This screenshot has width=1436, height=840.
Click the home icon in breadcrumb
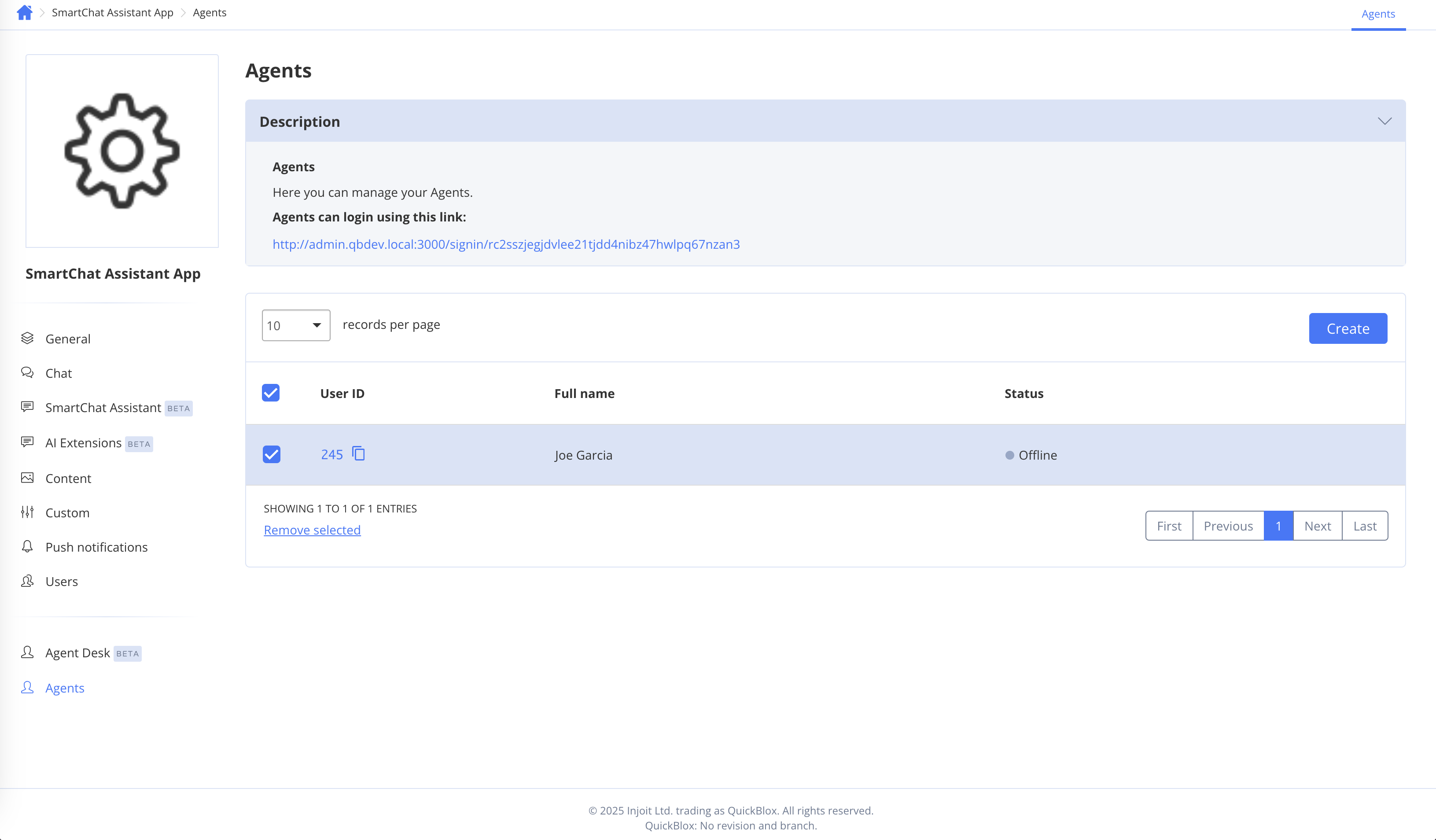coord(25,12)
